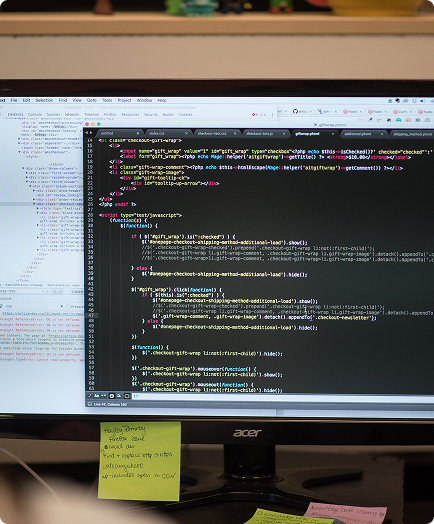
Task: Open the Sources panel in DevTools
Action: (53, 114)
